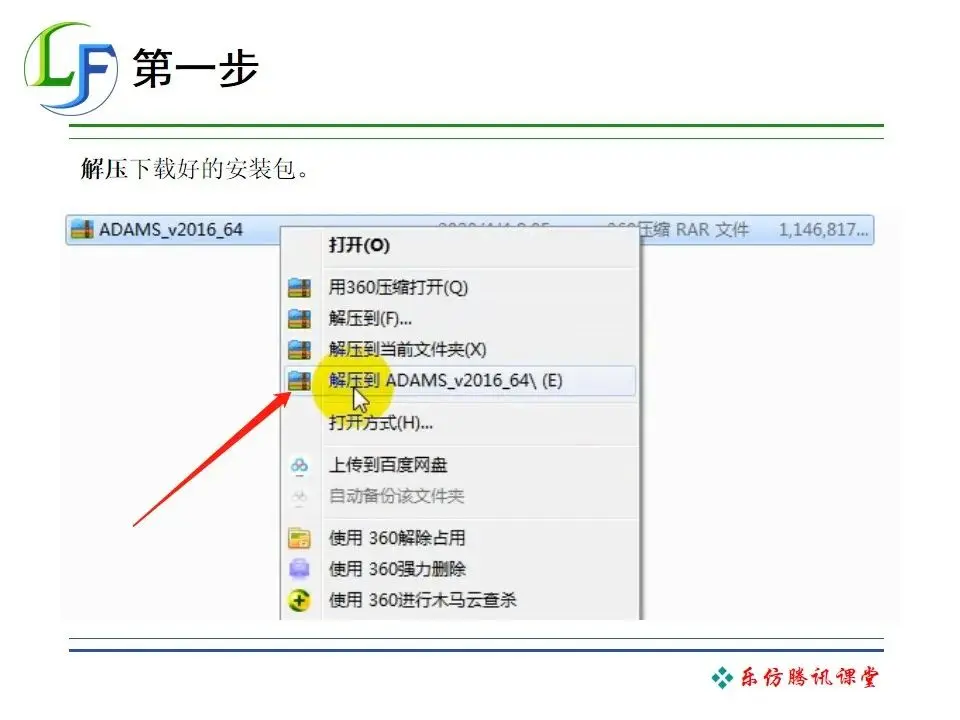Image resolution: width=960 pixels, height=720 pixels.
Task: Select the ADAMS_v2016_64 archive file name
Action: tap(171, 230)
